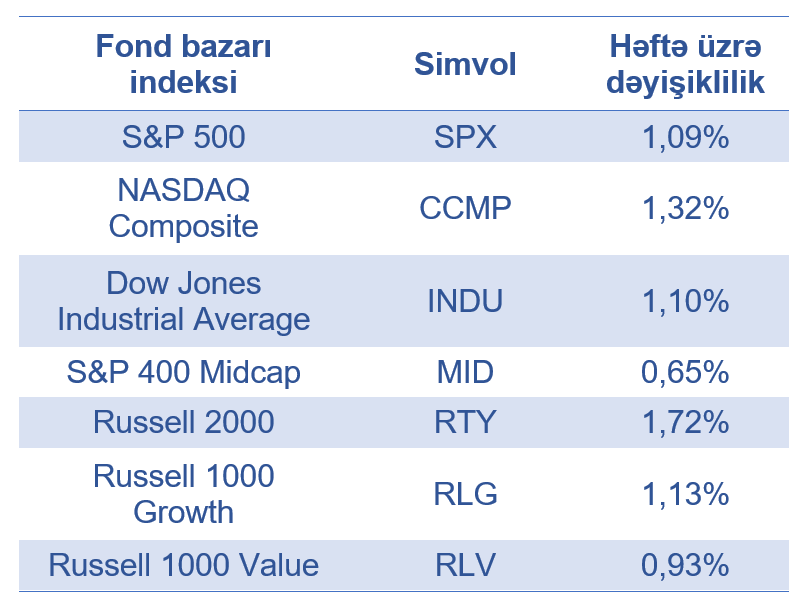Screen dimensions: 796x597
Task: Click the Russell 2000 index cell
Action: point(183,422)
